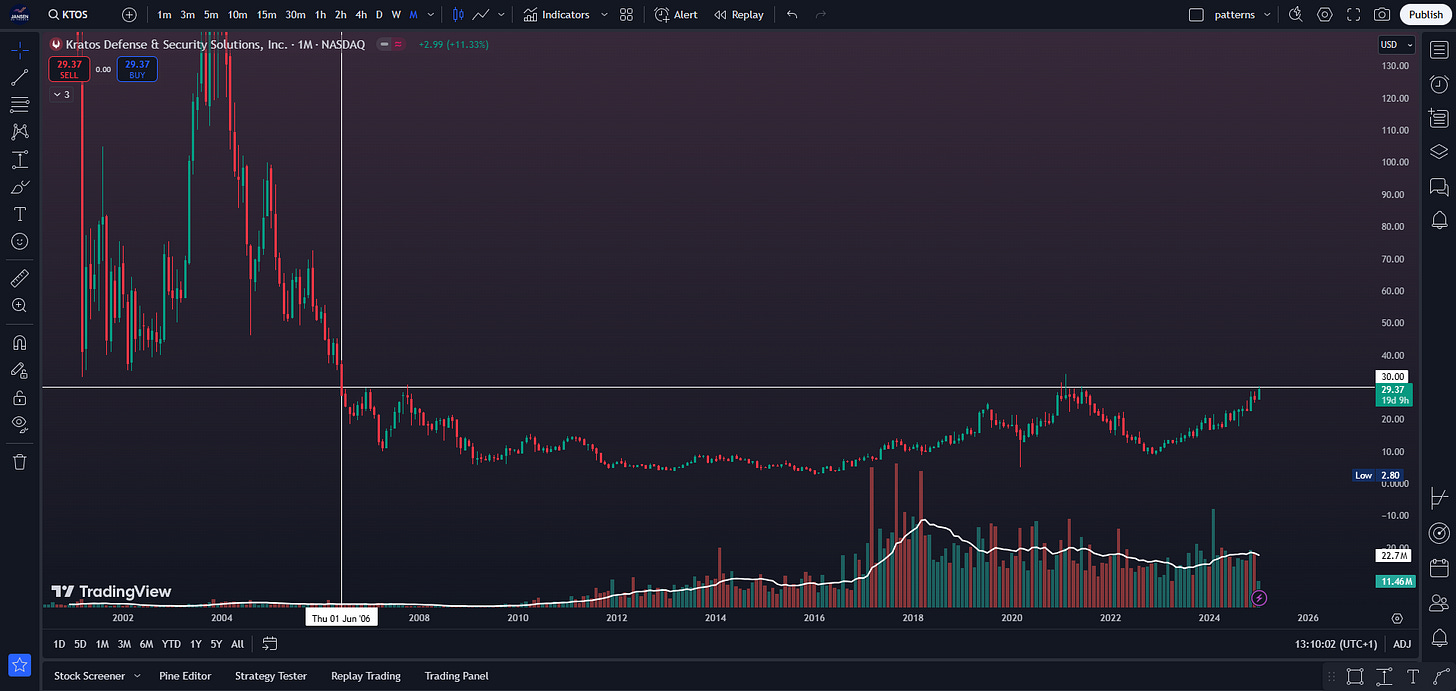Expand the timeframe interval dropdown
Screen dimensions: 1456x691
click(431, 15)
